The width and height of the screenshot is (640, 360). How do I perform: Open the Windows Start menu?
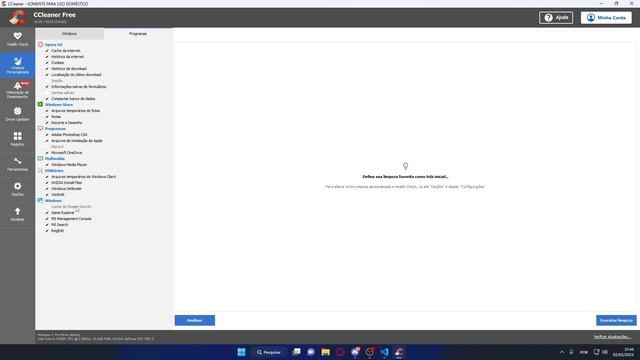[x=241, y=352]
